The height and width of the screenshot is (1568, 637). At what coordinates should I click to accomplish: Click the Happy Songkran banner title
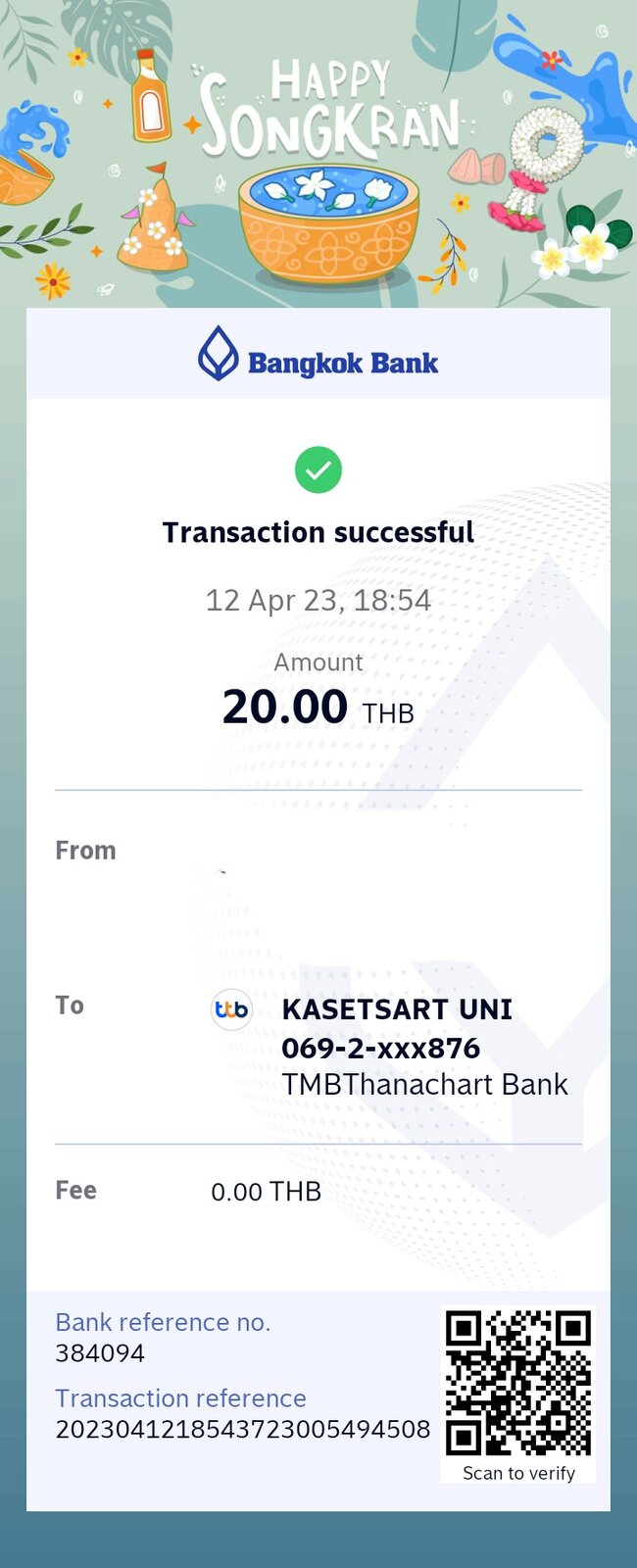click(329, 110)
